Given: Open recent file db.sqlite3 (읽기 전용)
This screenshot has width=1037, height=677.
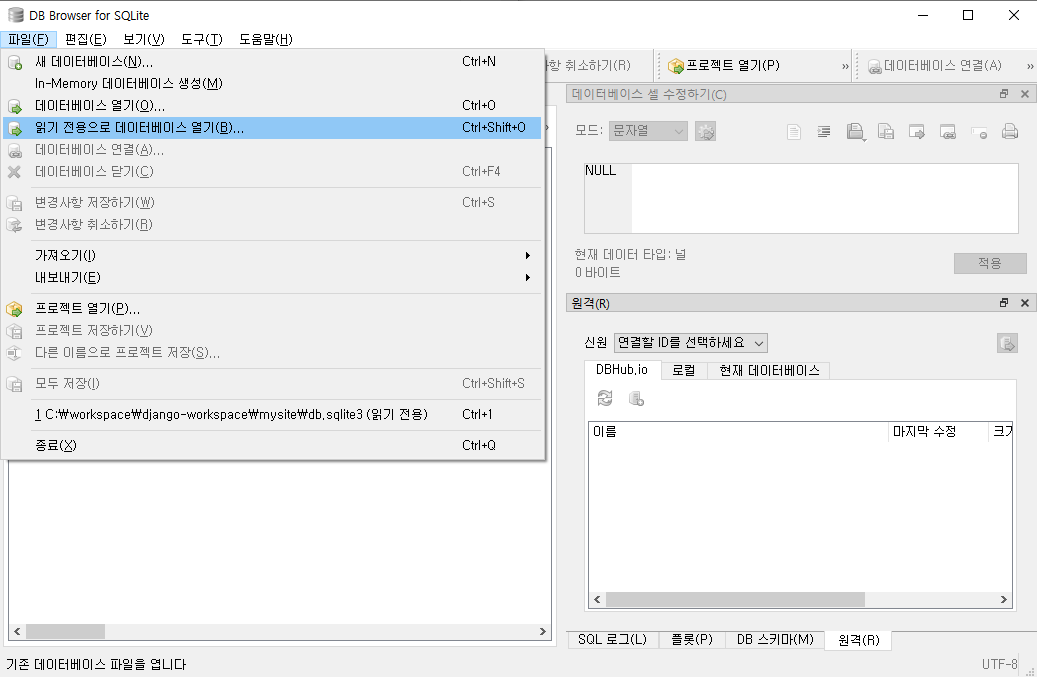Looking at the screenshot, I should [273, 415].
